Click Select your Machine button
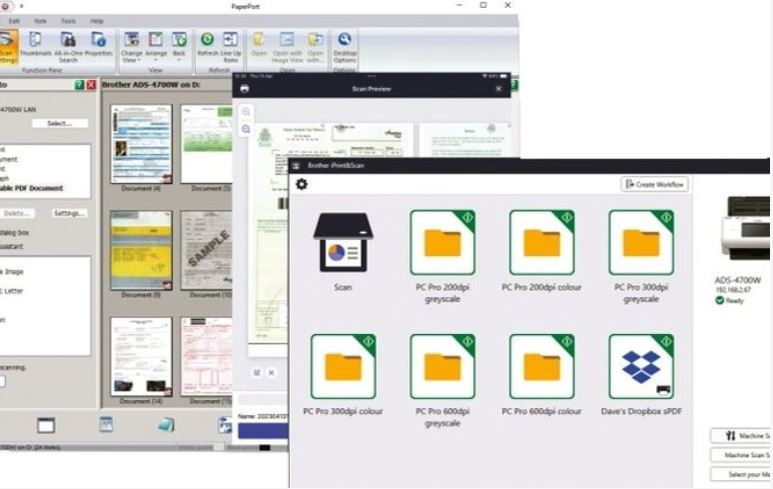773x489 pixels. click(x=740, y=474)
